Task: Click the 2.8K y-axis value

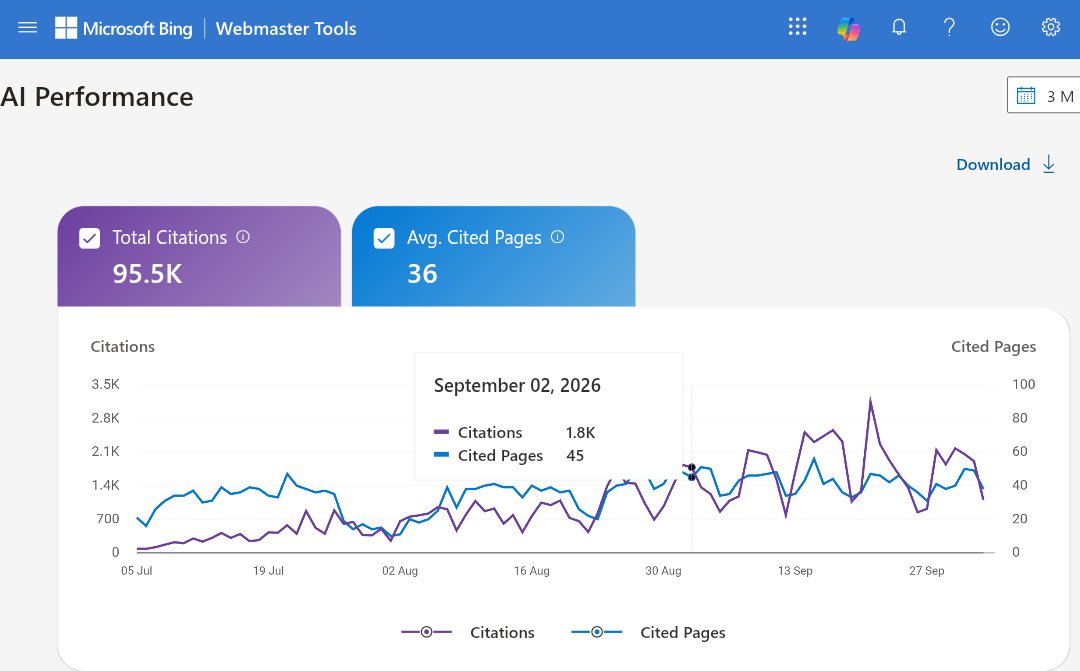Action: click(105, 417)
